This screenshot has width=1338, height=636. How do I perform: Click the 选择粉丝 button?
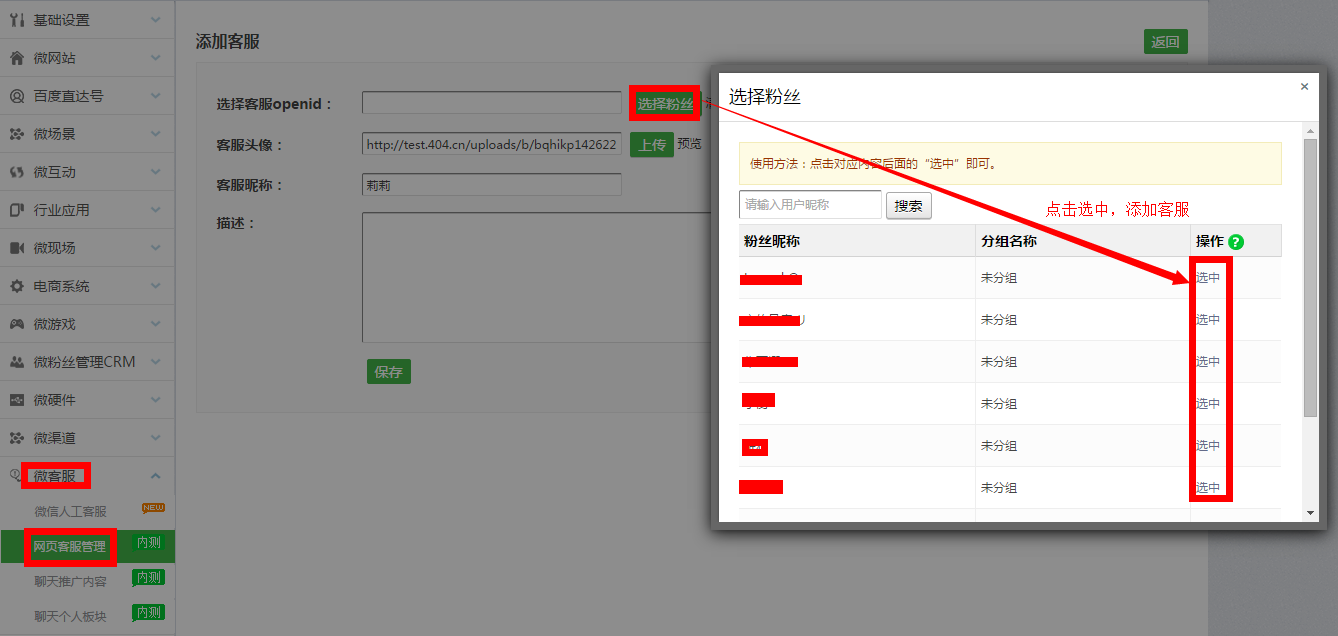point(665,104)
